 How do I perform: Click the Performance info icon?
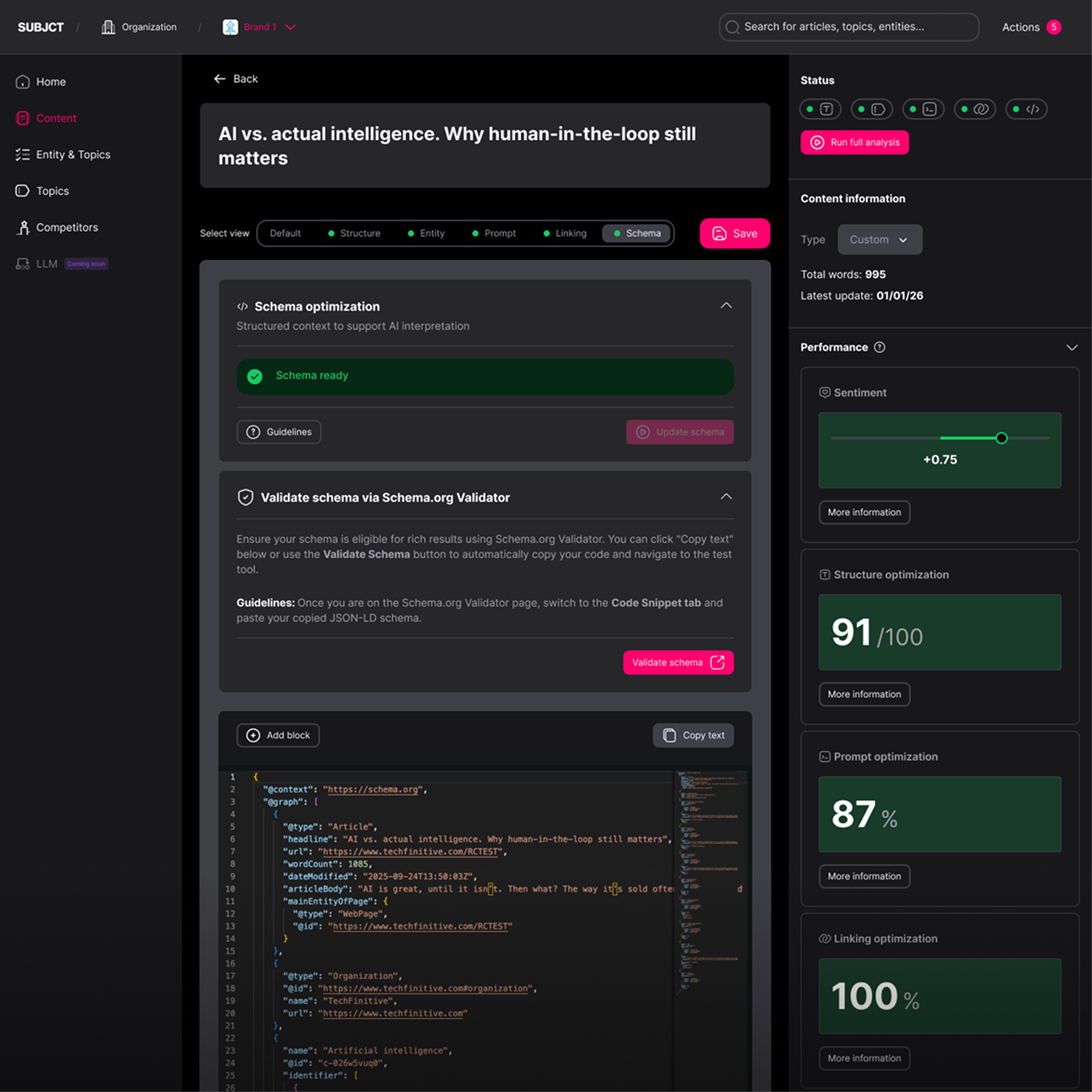coord(880,348)
